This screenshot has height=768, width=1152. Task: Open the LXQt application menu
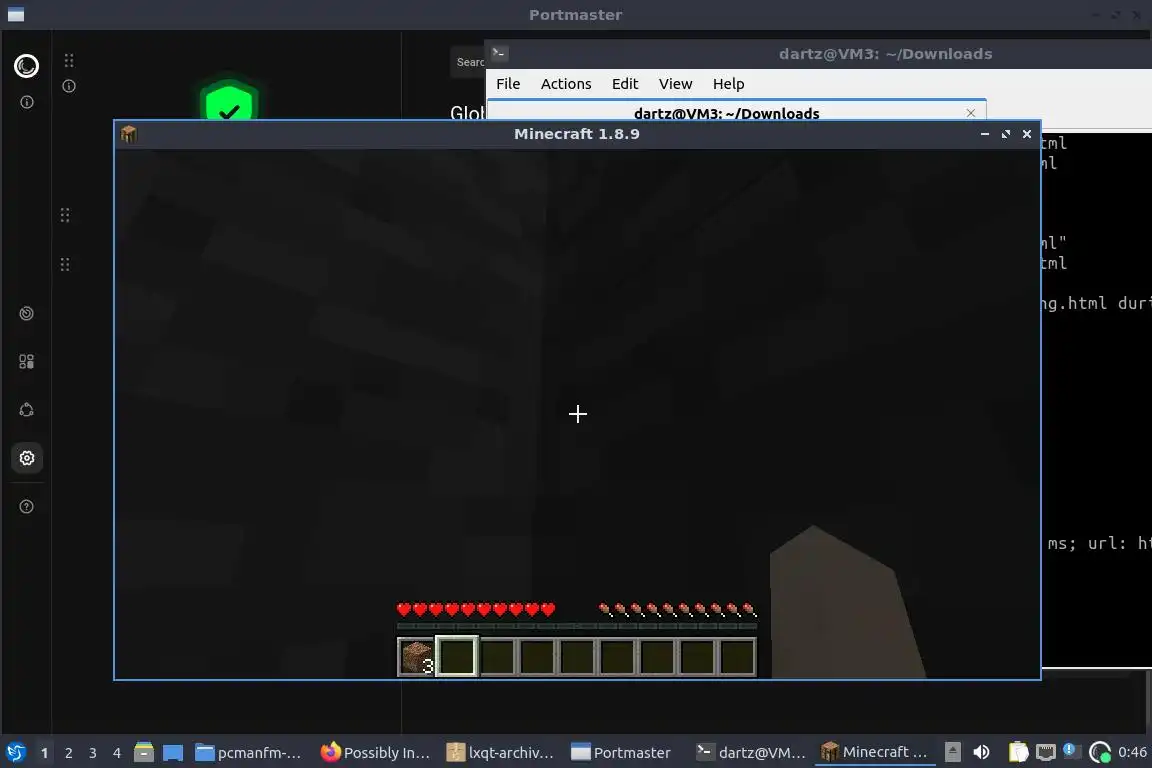pos(15,752)
